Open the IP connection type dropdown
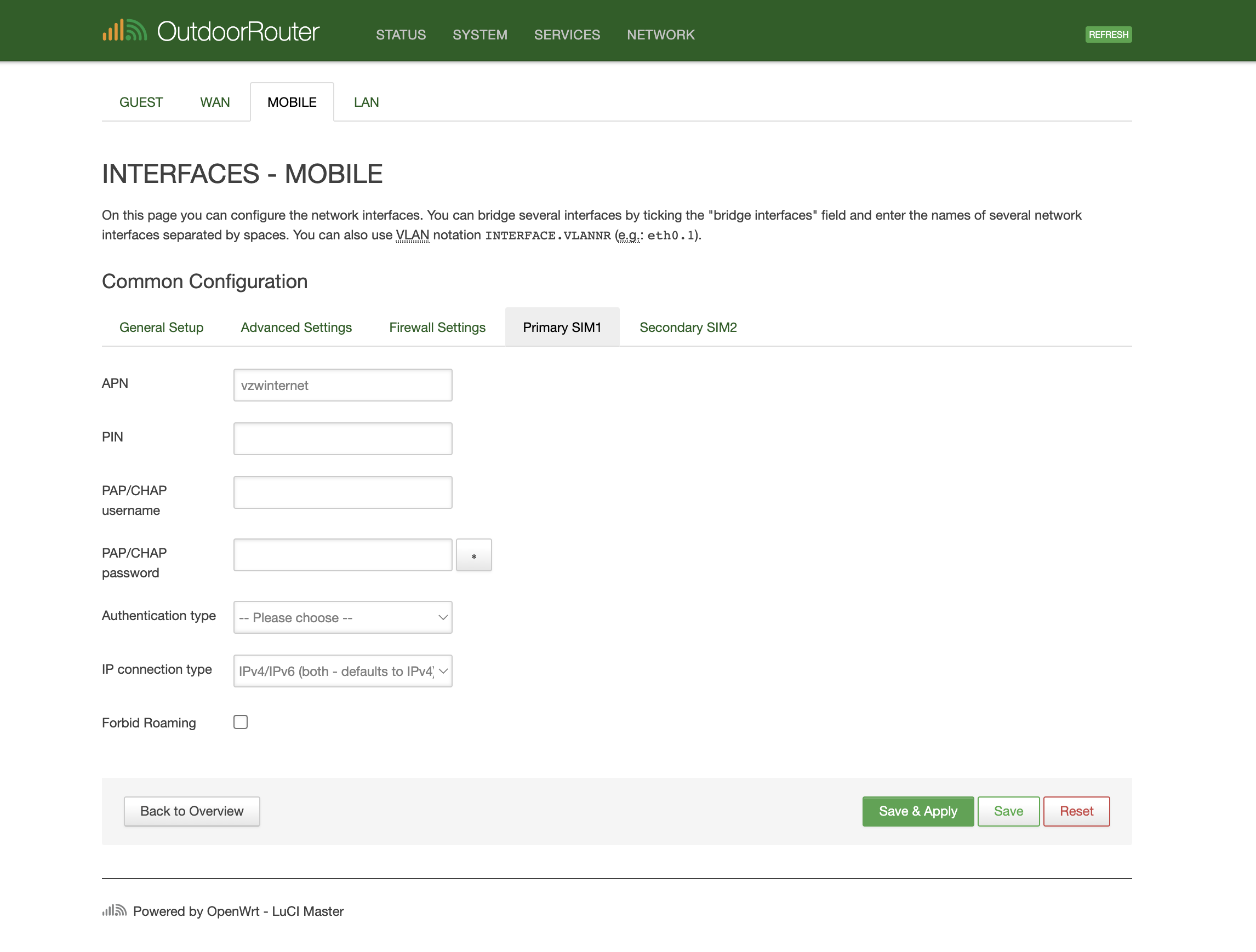 (343, 671)
